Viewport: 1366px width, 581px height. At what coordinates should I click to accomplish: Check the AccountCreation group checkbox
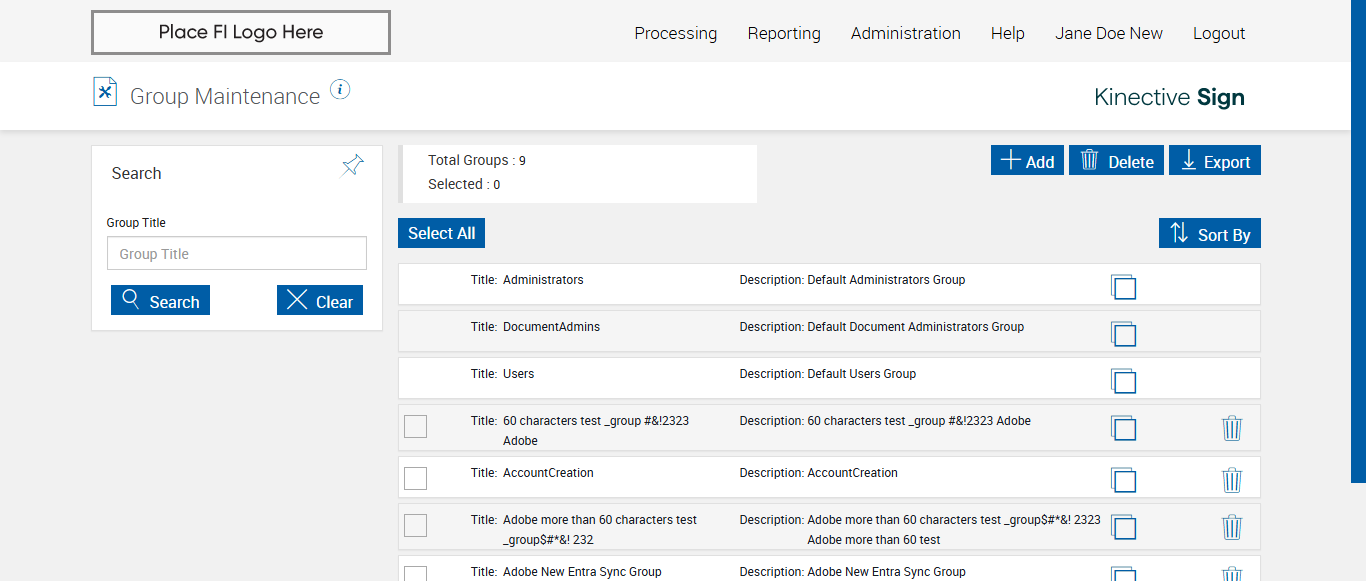pos(415,478)
